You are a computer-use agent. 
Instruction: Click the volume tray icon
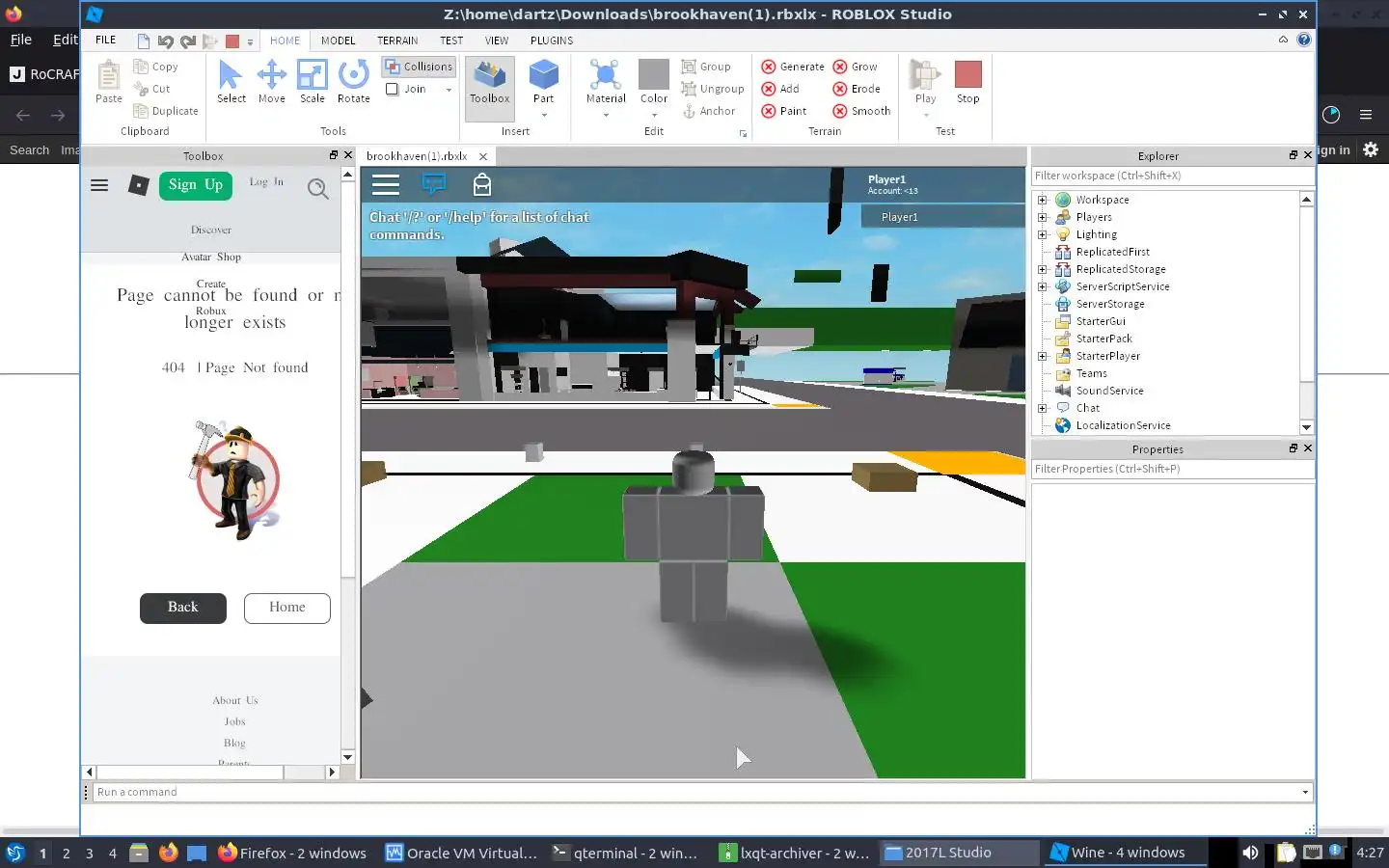point(1250,853)
